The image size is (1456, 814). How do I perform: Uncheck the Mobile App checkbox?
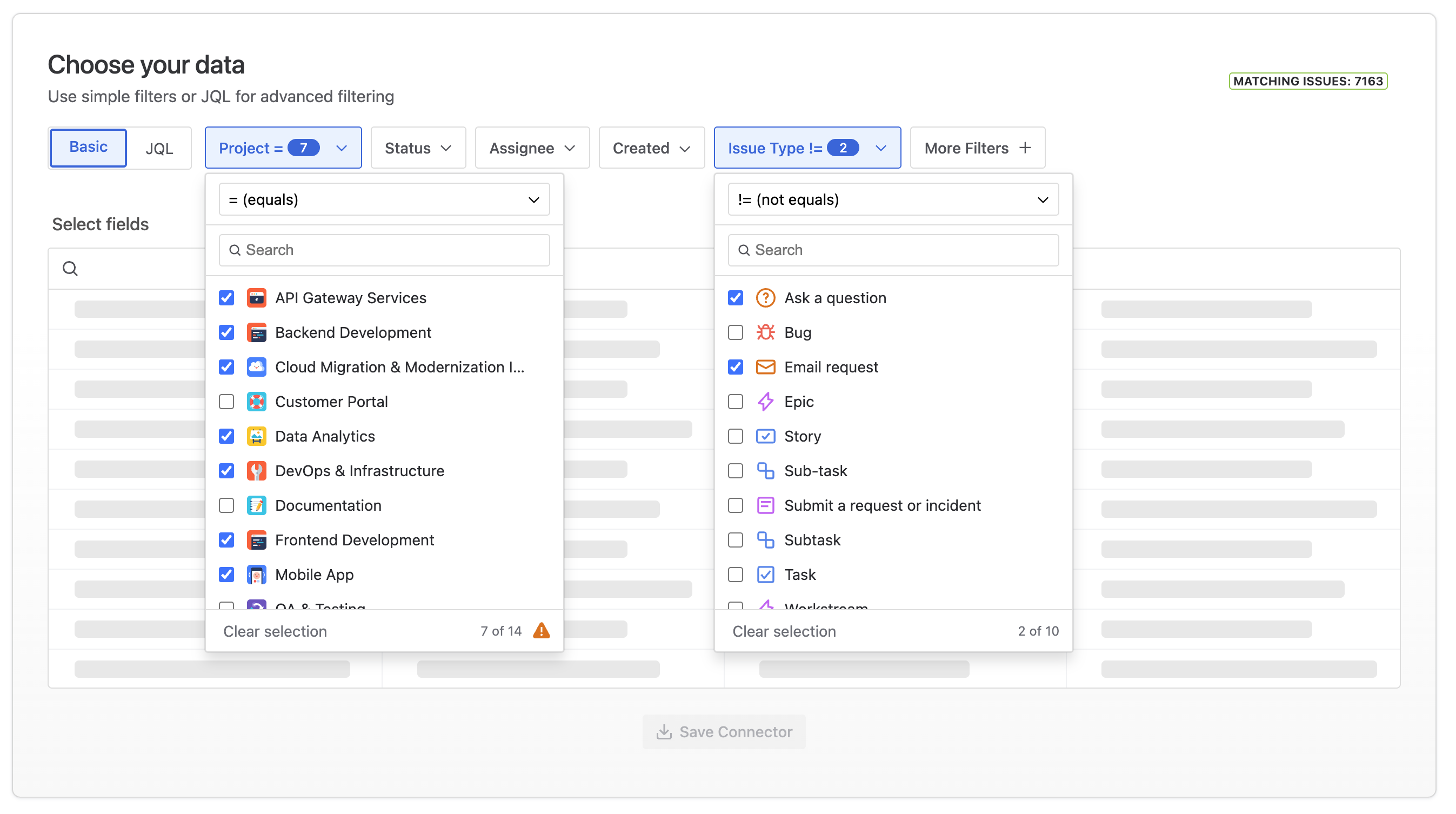pos(226,575)
